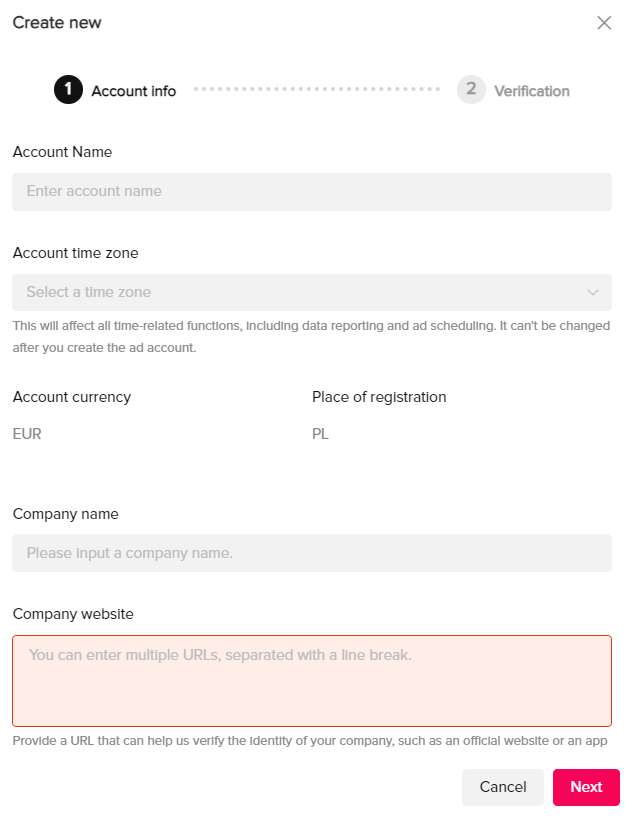Click the step 1 circle icon

[68, 89]
